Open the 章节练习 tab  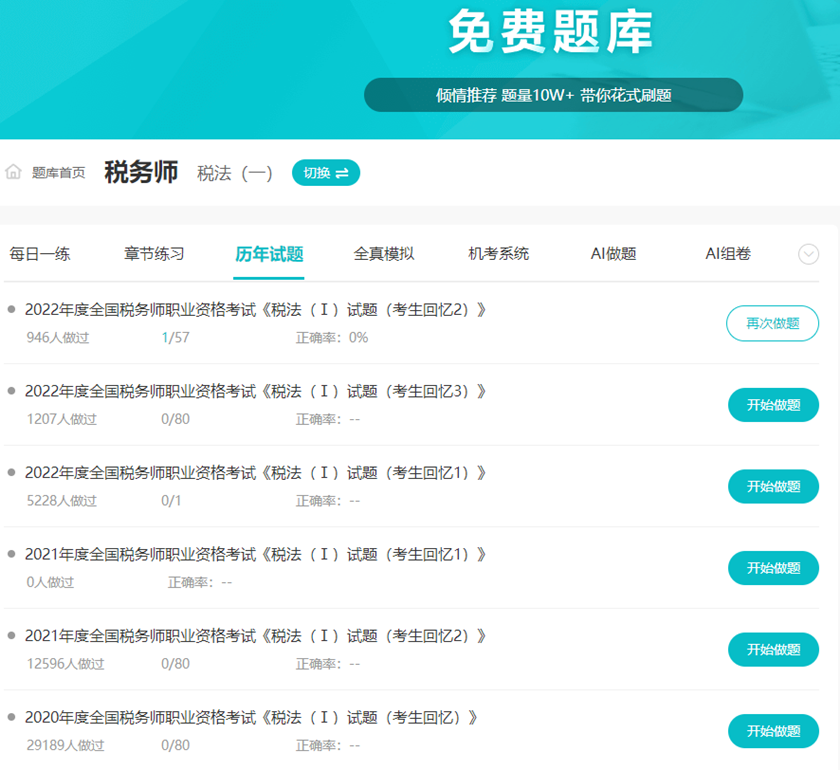pyautogui.click(x=153, y=254)
